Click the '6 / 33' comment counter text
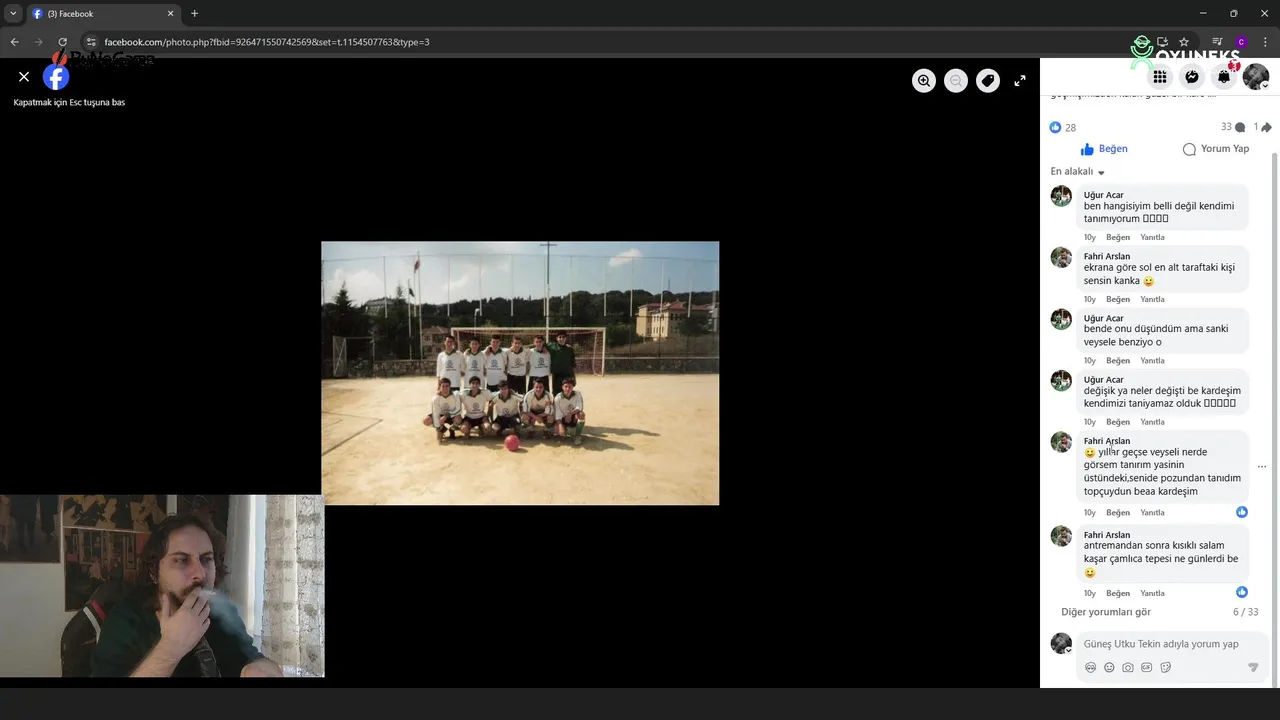The width and height of the screenshot is (1280, 720). tap(1246, 612)
